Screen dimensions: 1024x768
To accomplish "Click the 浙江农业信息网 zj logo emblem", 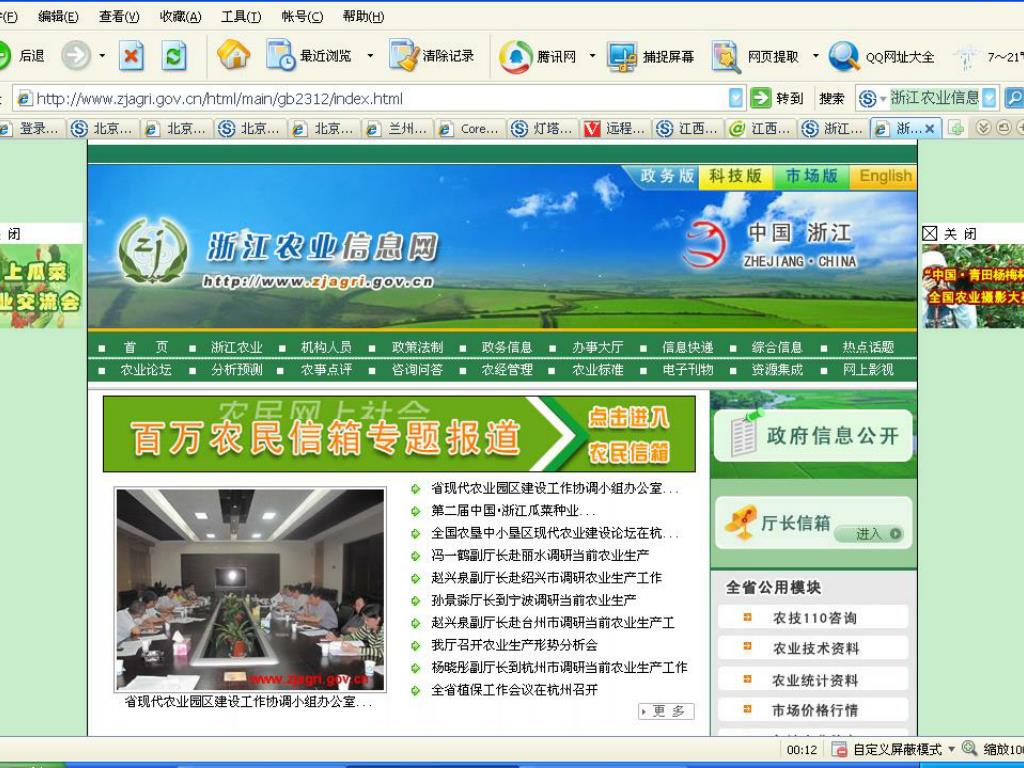I will [x=153, y=251].
